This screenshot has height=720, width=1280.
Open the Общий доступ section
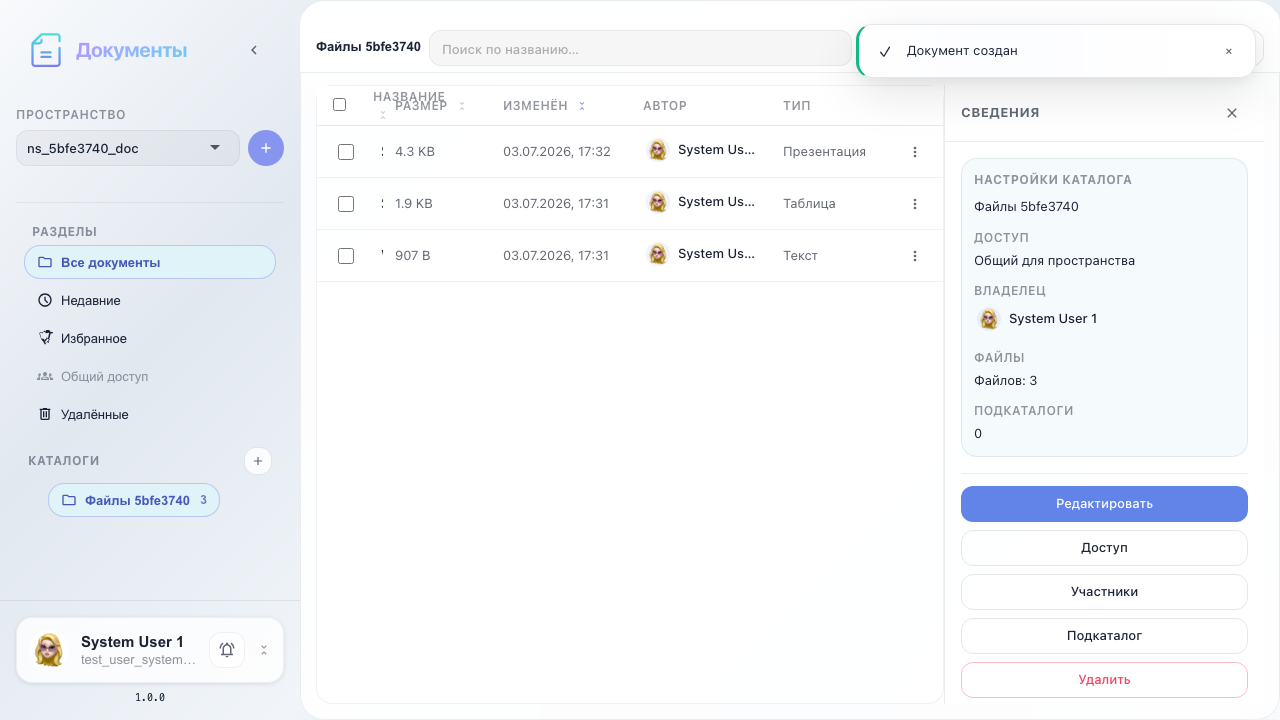click(x=150, y=376)
